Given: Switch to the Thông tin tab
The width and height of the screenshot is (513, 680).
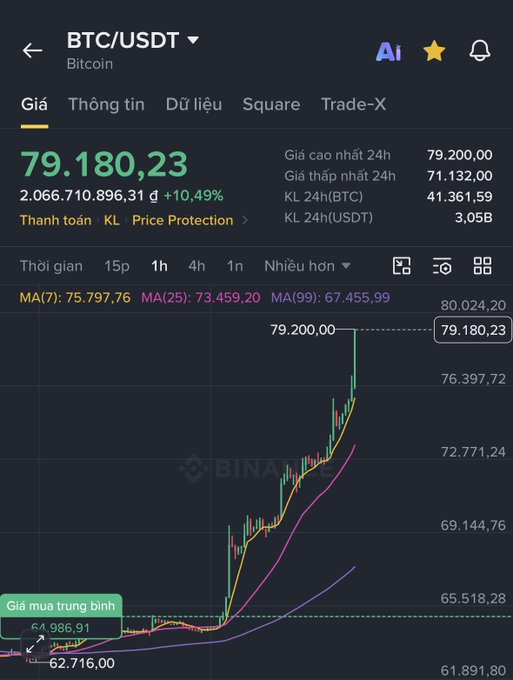Looking at the screenshot, I should click(106, 105).
